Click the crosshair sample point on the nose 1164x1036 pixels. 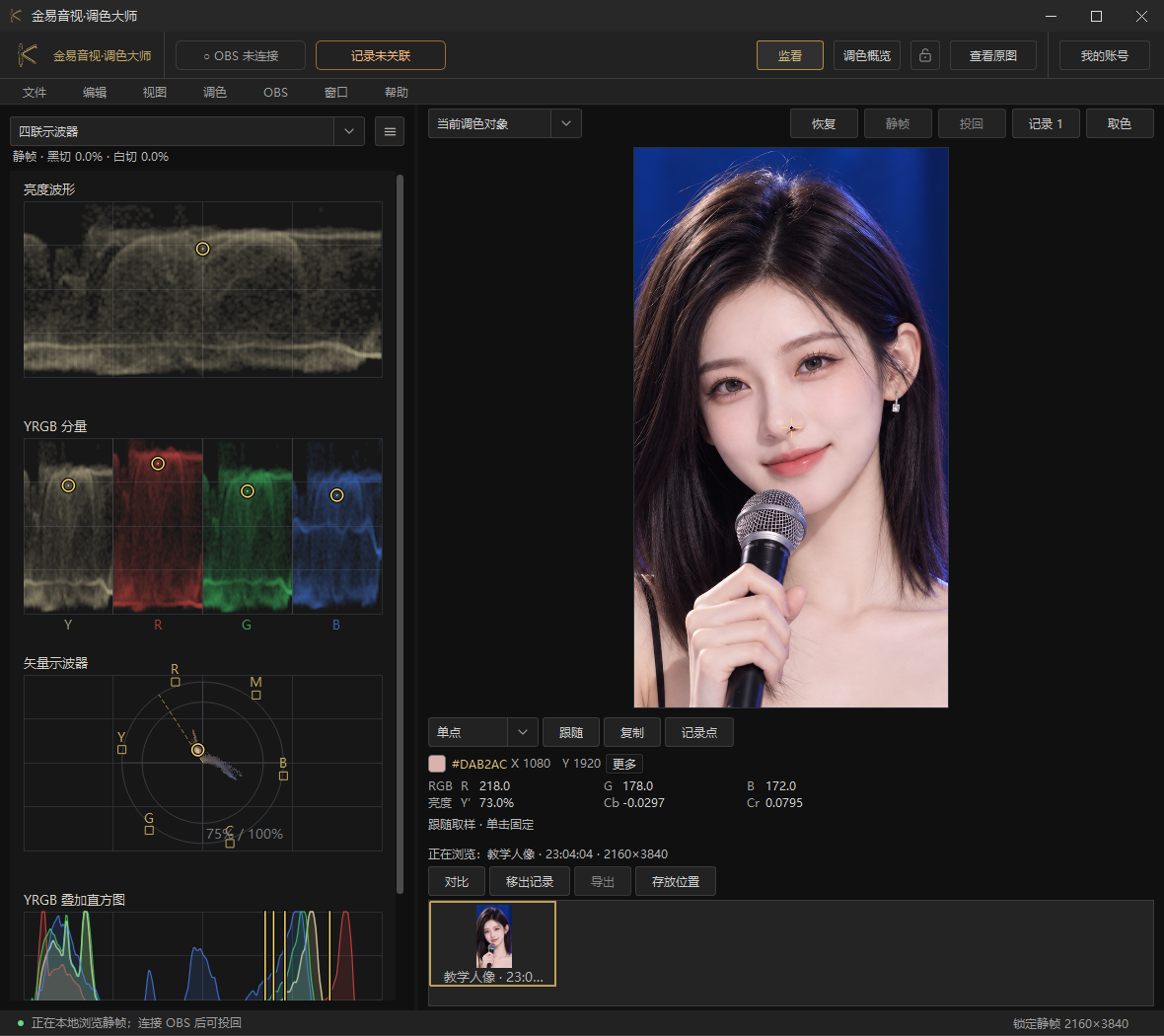(792, 428)
